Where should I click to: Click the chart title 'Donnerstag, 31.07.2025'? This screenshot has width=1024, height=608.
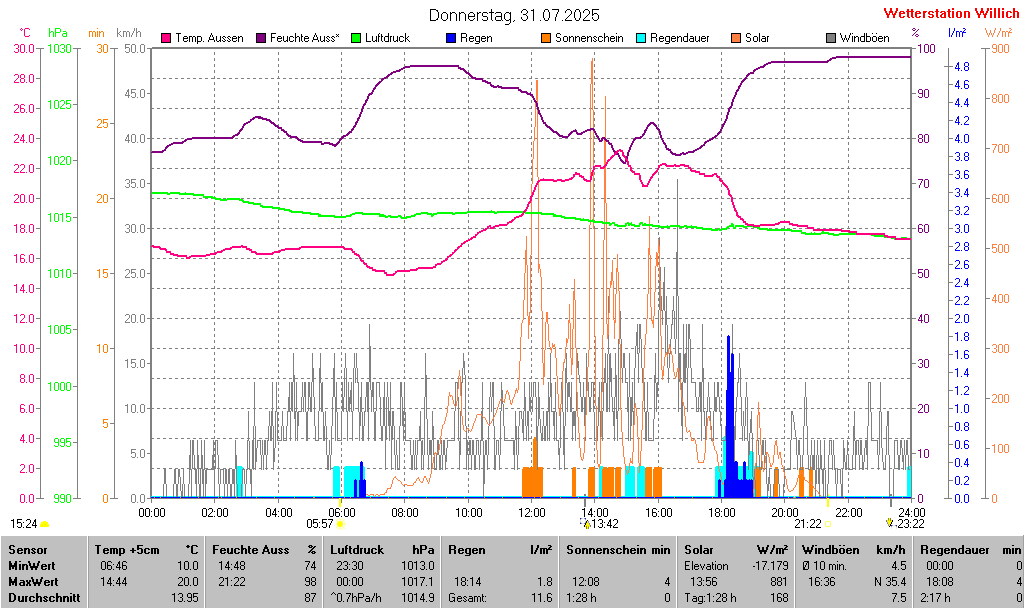click(514, 15)
